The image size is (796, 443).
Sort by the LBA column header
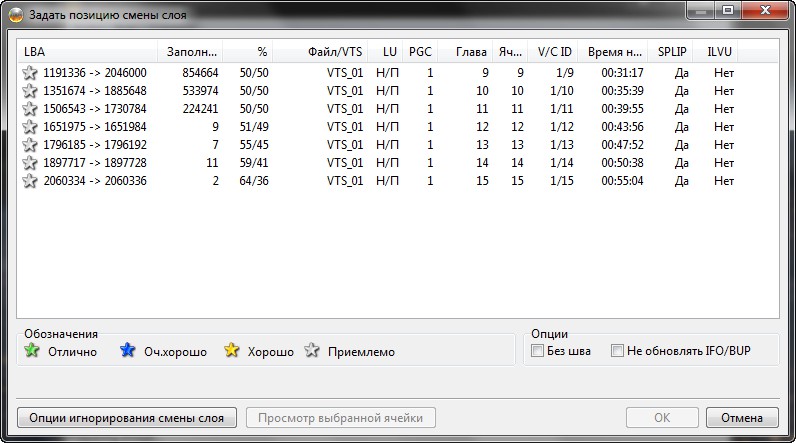pyautogui.click(x=87, y=52)
